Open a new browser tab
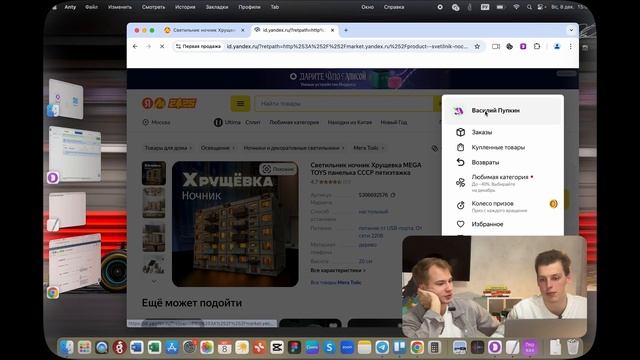This screenshot has width=640, height=360. click(x=346, y=30)
